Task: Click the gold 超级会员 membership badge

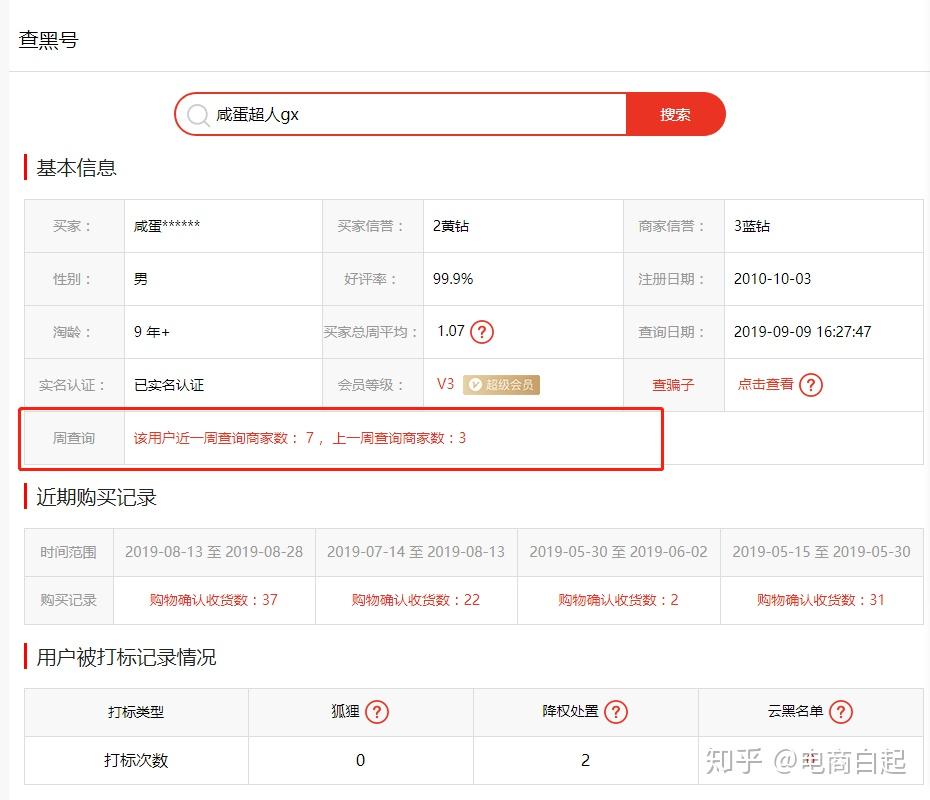Action: [500, 384]
